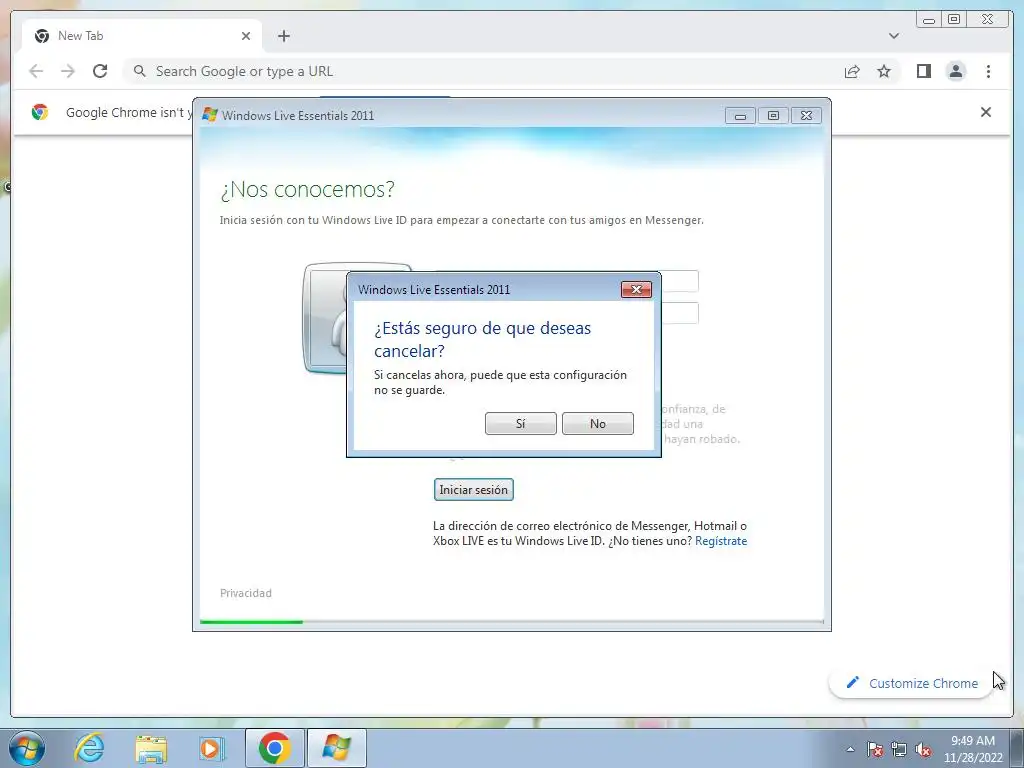Bookmark this tab with the star icon
The width and height of the screenshot is (1024, 768).
[x=884, y=71]
